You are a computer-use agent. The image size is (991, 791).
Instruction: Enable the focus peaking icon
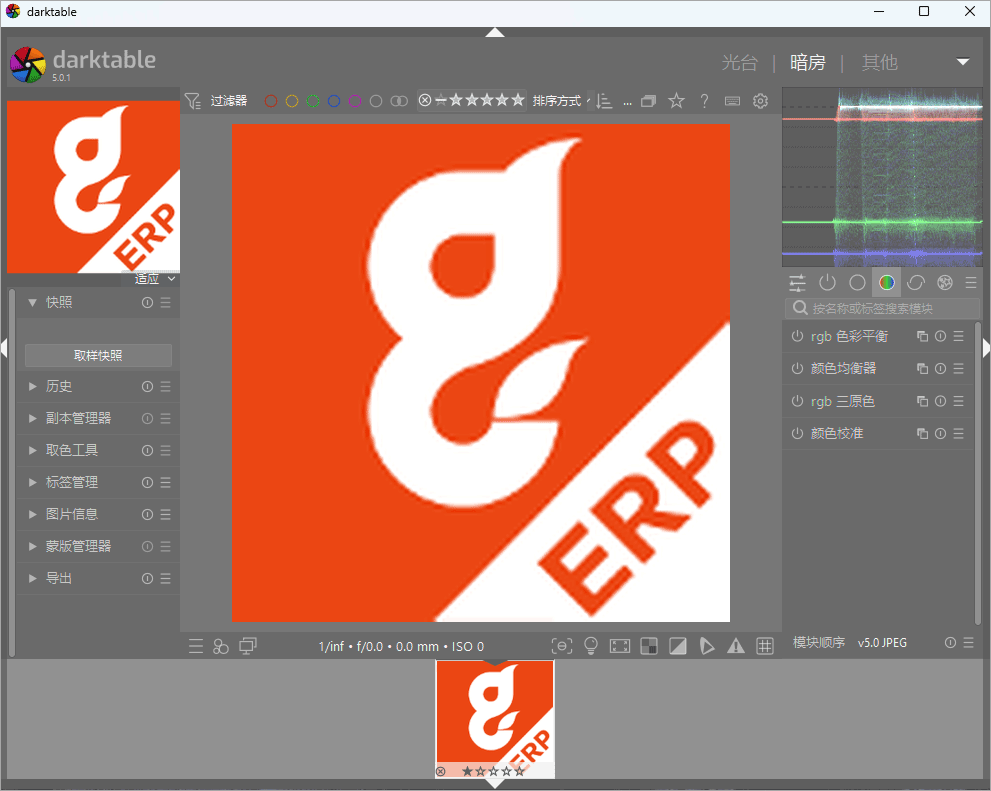pyautogui.click(x=563, y=646)
